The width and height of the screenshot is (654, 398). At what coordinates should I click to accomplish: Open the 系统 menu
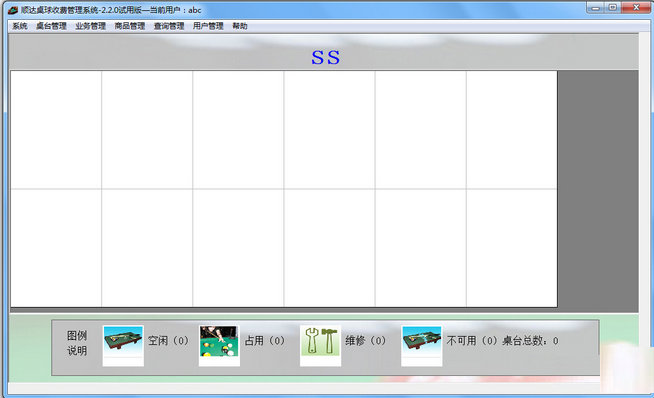coord(20,26)
